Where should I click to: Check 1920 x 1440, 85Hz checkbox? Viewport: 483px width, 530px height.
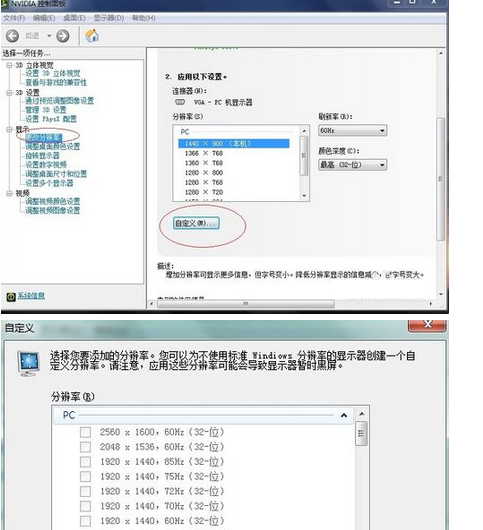pyautogui.click(x=85, y=462)
